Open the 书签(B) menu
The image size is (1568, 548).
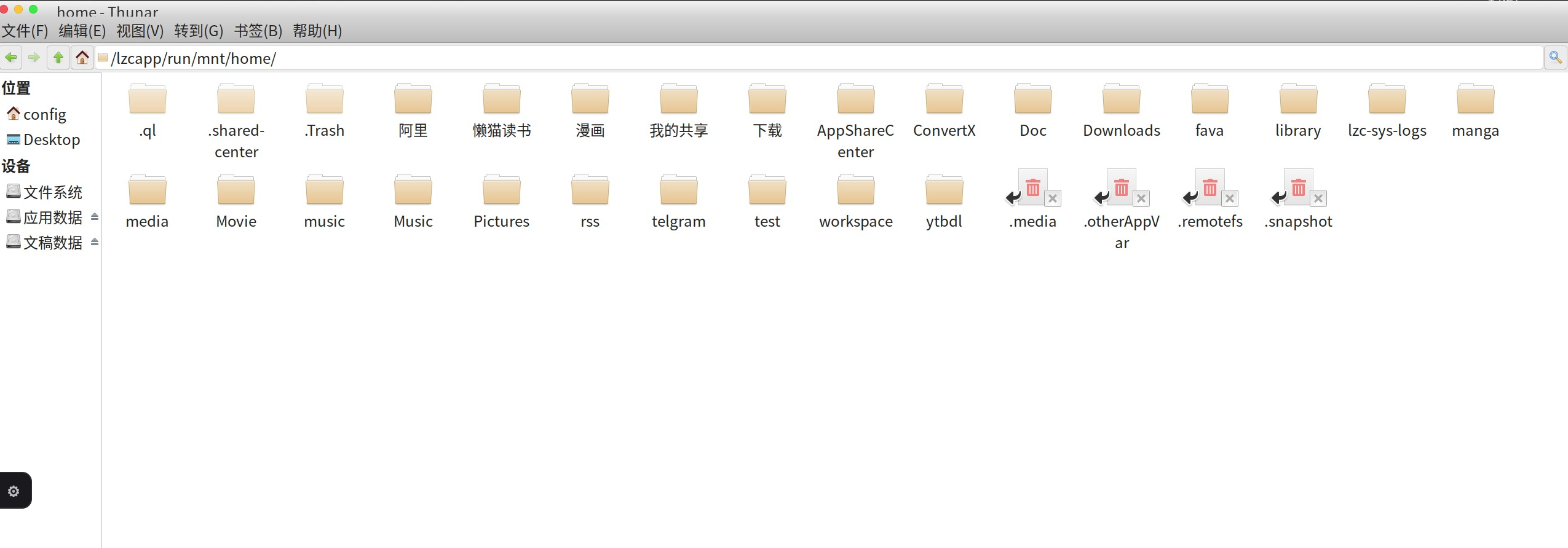258,31
